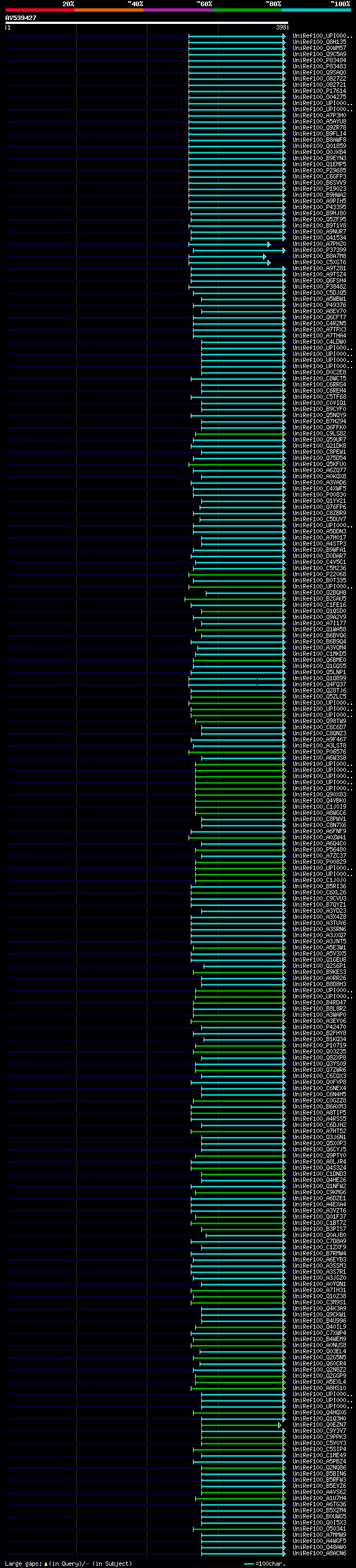Viewport: 356px width, 1568px height.
Task: Open hit UniRef100_C9Y3V7
Action: tap(319, 1431)
